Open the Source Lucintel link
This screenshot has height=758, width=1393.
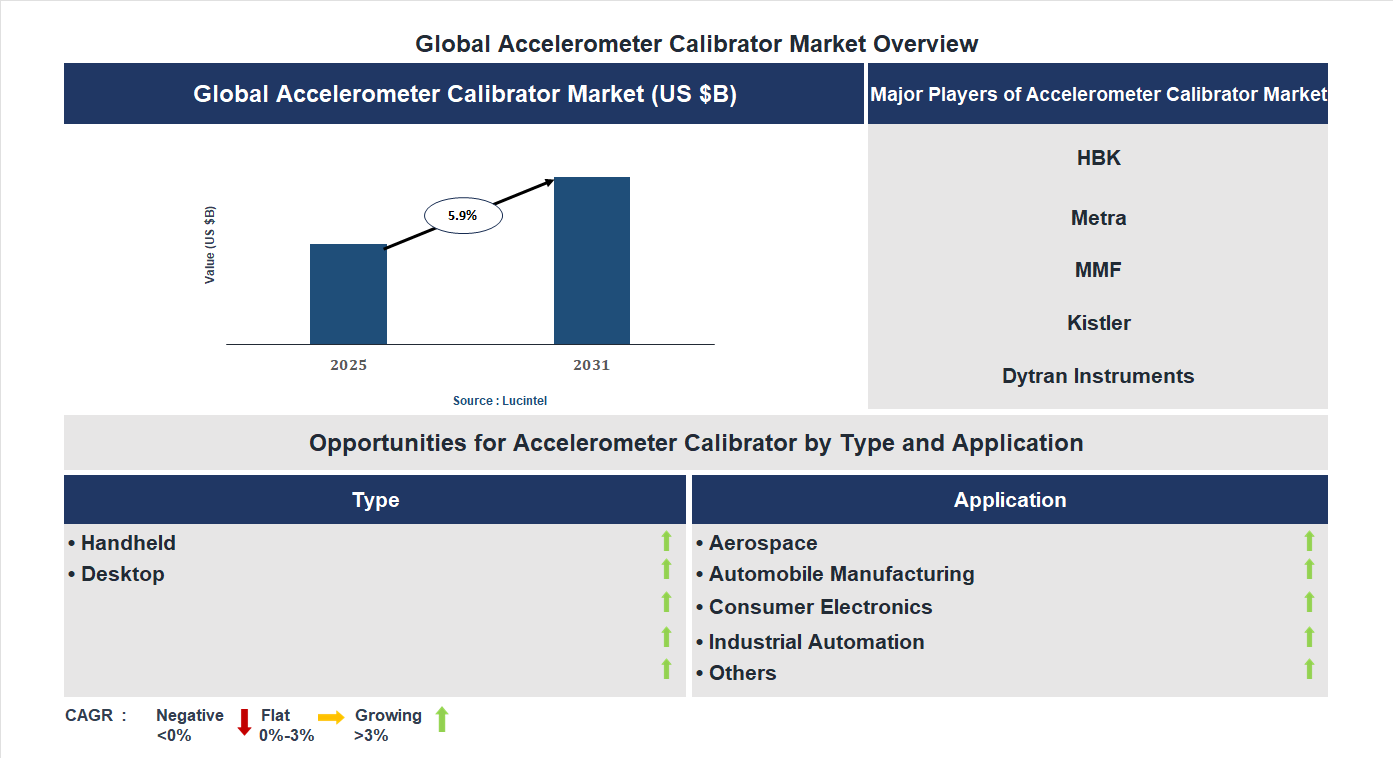pos(499,400)
